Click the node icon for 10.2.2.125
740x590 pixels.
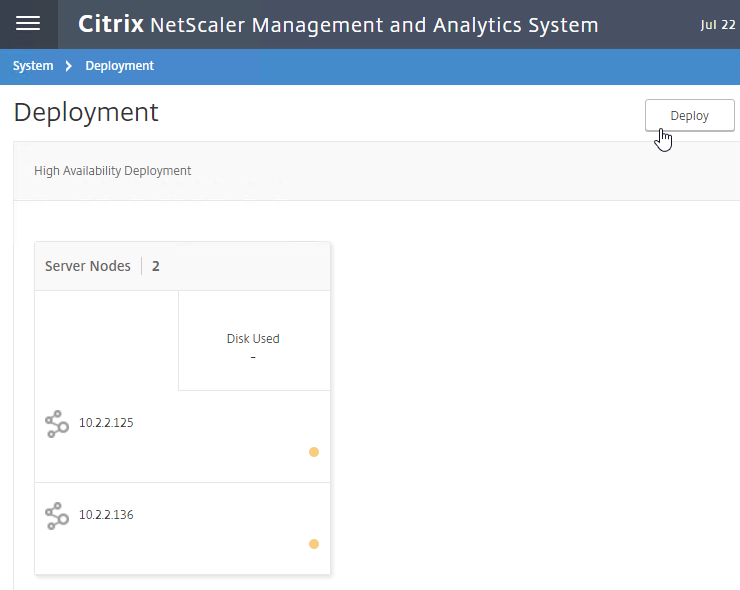tap(57, 424)
